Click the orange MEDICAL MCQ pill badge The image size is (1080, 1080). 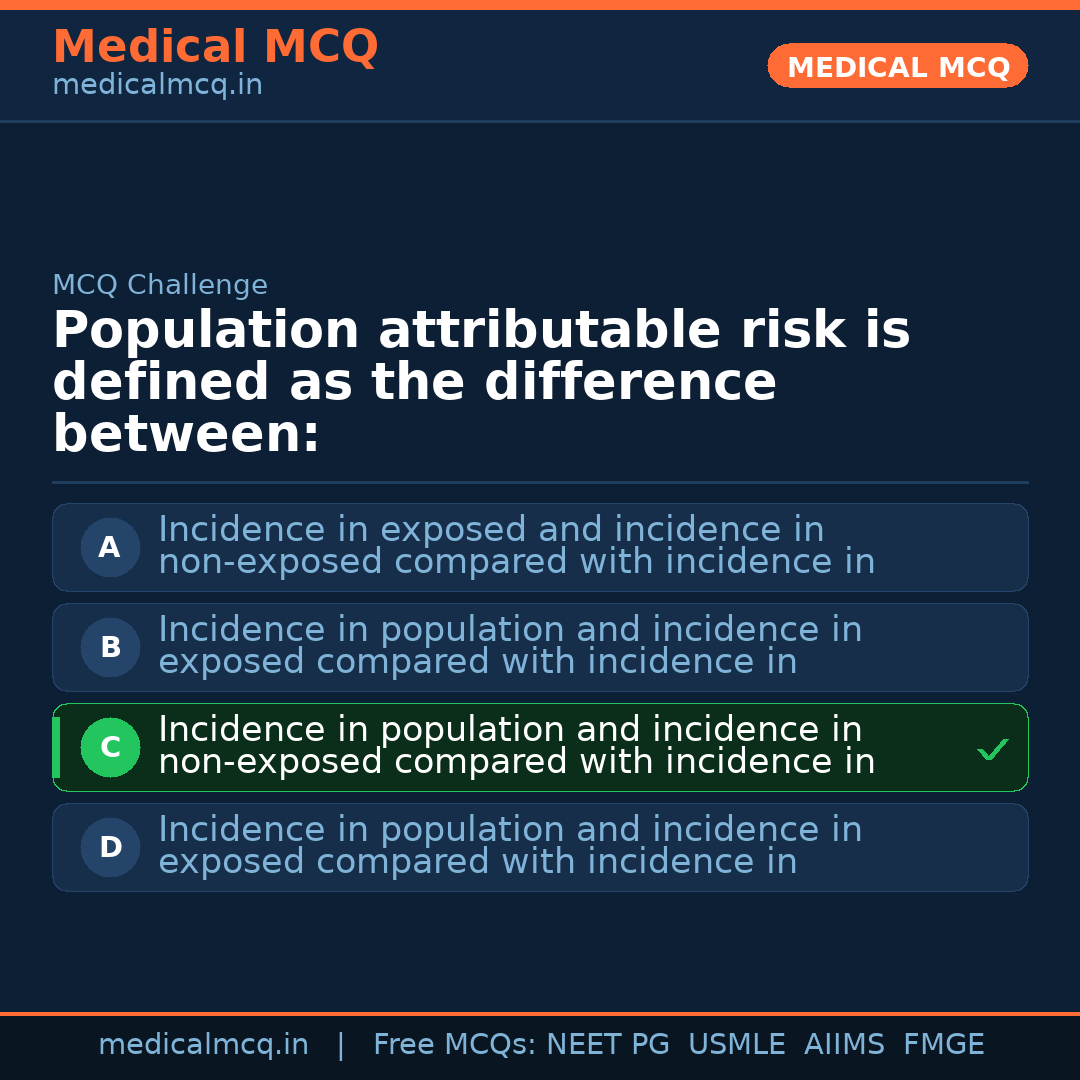pos(897,67)
